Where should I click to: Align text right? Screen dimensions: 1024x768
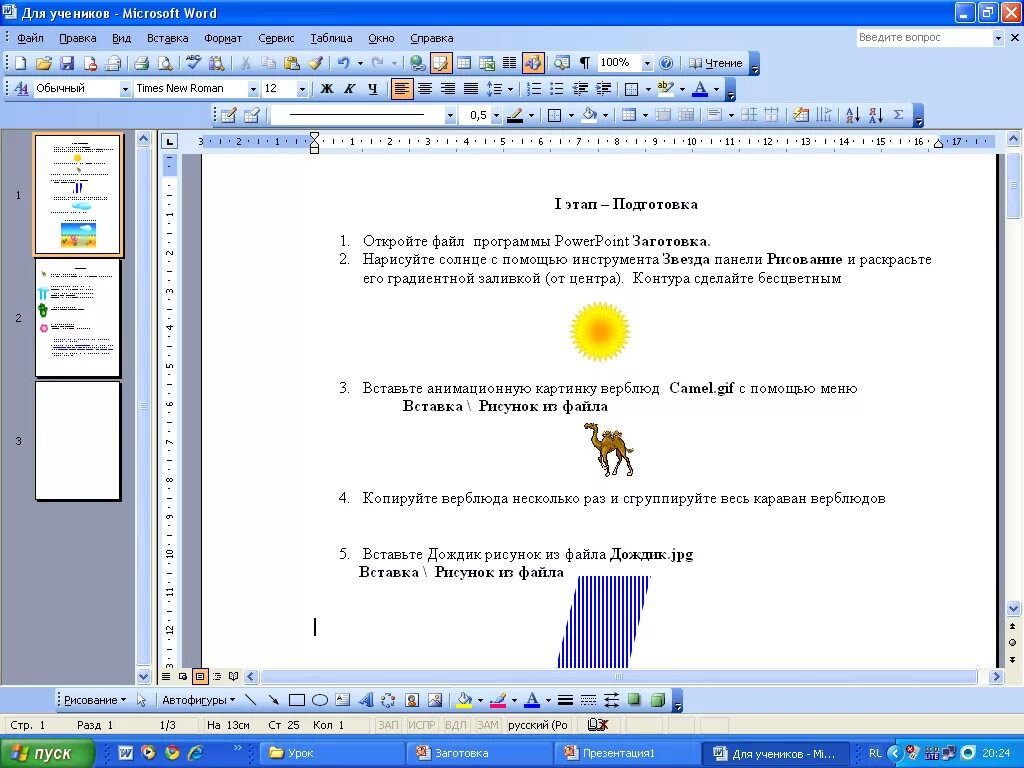point(447,88)
